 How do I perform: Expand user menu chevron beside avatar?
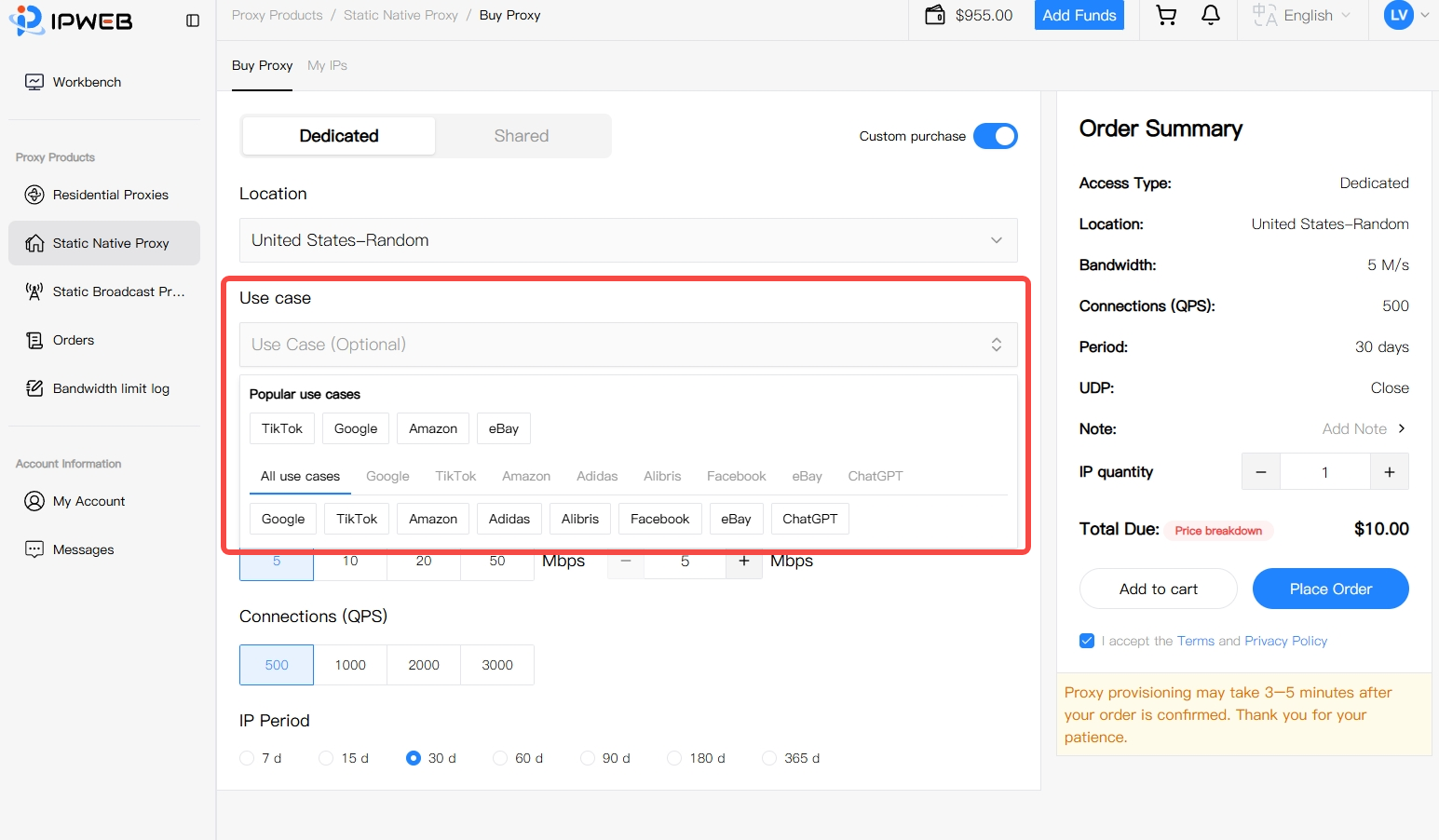coord(1424,15)
